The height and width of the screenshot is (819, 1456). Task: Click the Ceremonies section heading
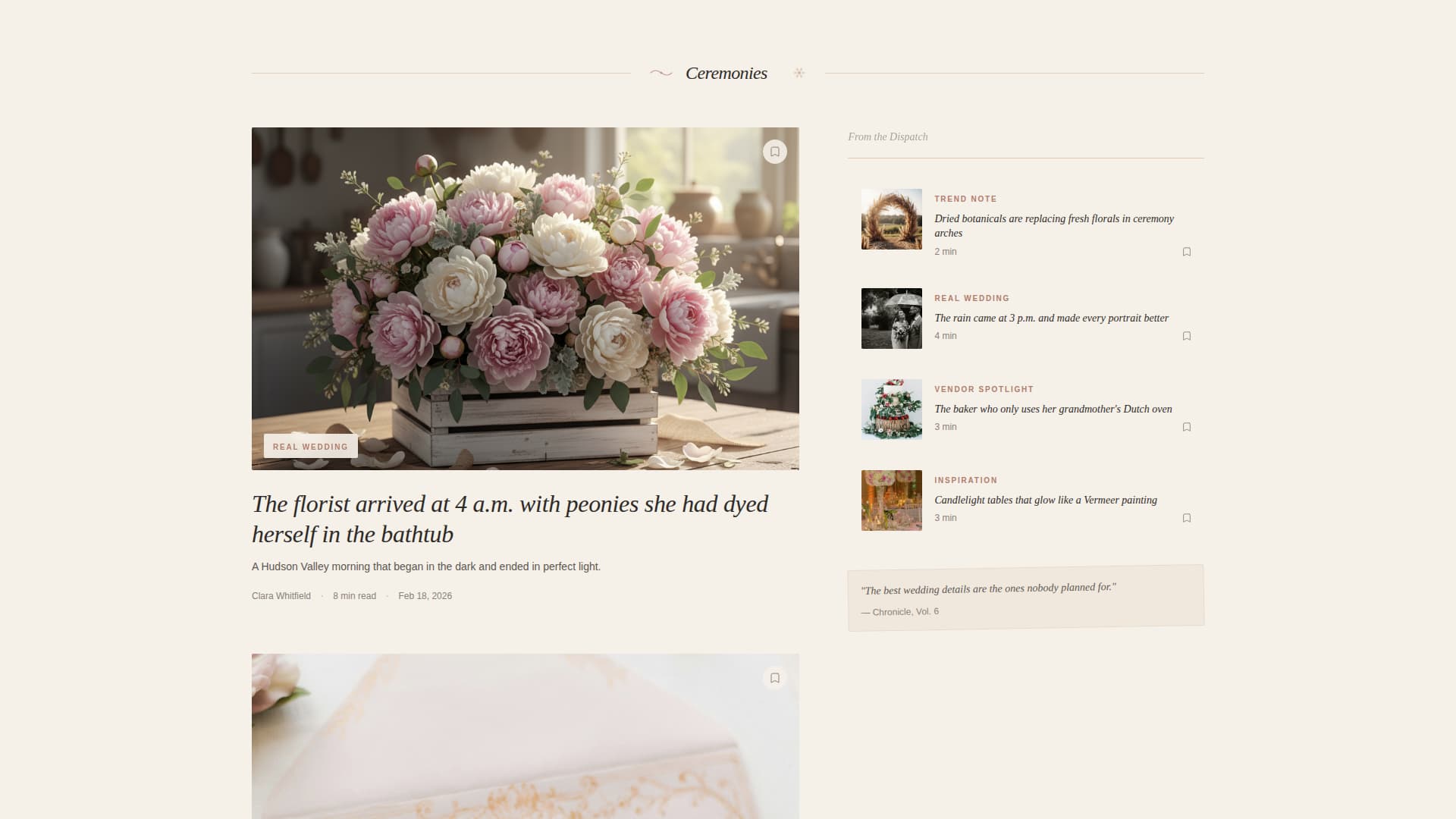tap(726, 74)
